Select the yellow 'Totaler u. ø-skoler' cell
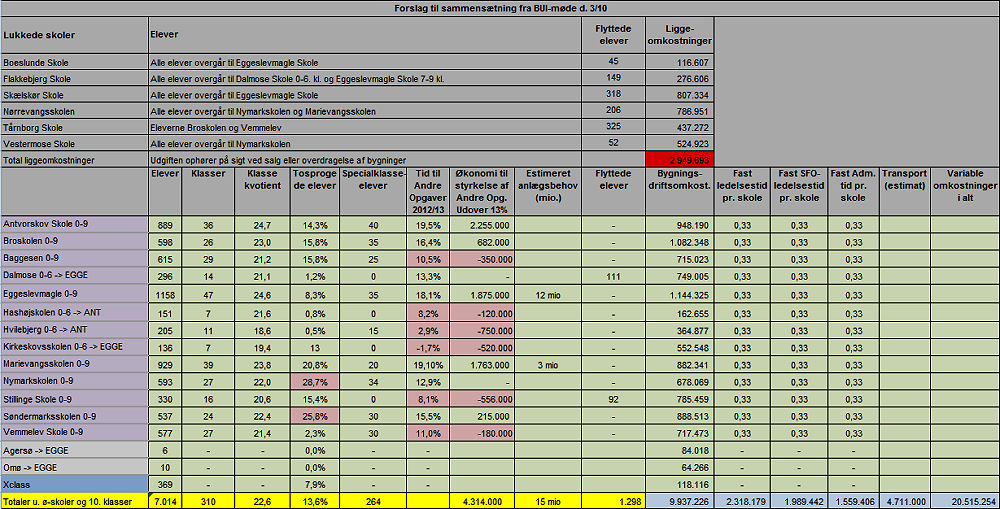1000x509 pixels. (x=73, y=501)
